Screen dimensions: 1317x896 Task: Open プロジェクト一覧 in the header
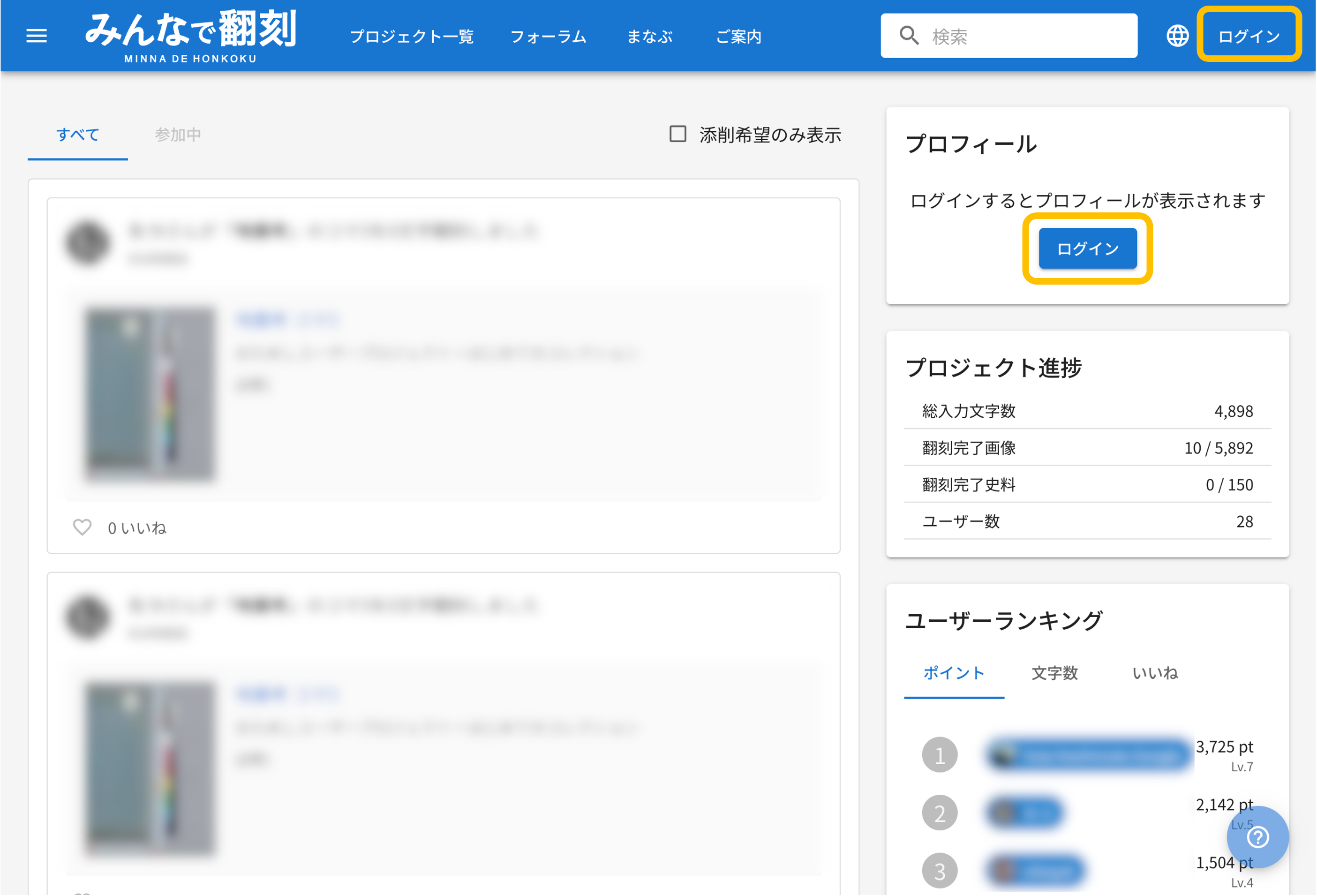coord(412,36)
